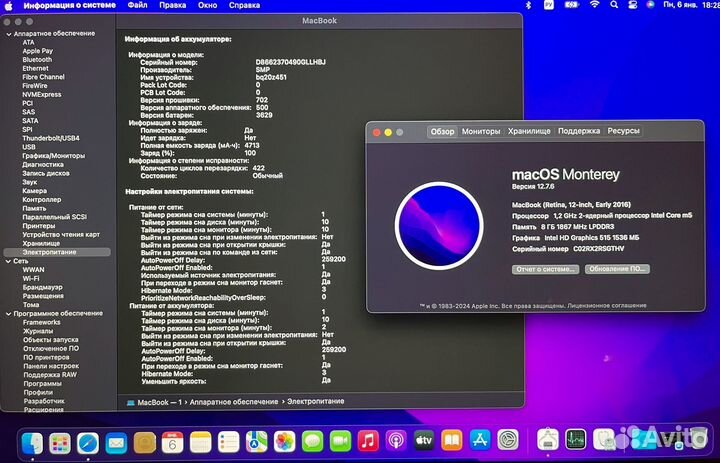Select the Обзор tab
Viewport: 720px width, 463px height.
[443, 132]
